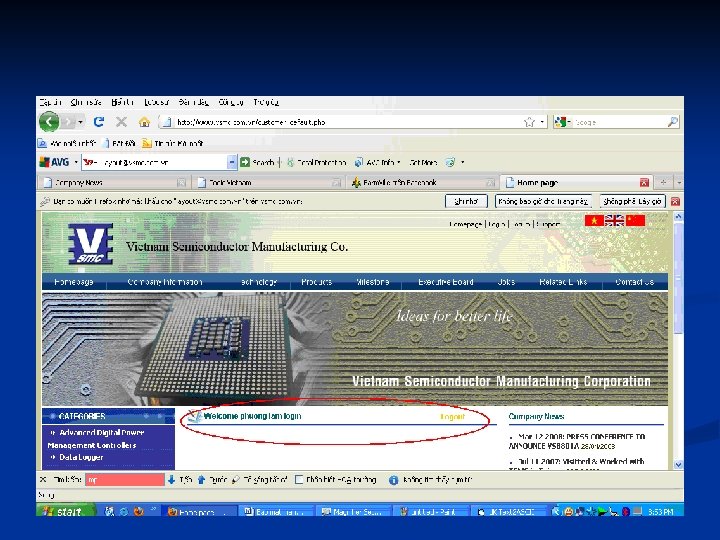Open the list all tabs dropdown
720x540 pixels.
pyautogui.click(x=679, y=183)
